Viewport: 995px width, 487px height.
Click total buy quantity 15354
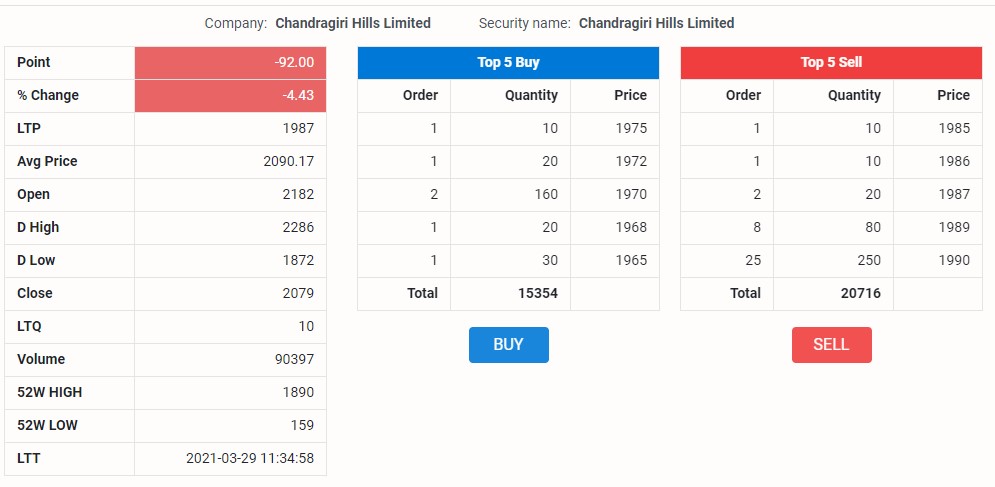pyautogui.click(x=537, y=293)
